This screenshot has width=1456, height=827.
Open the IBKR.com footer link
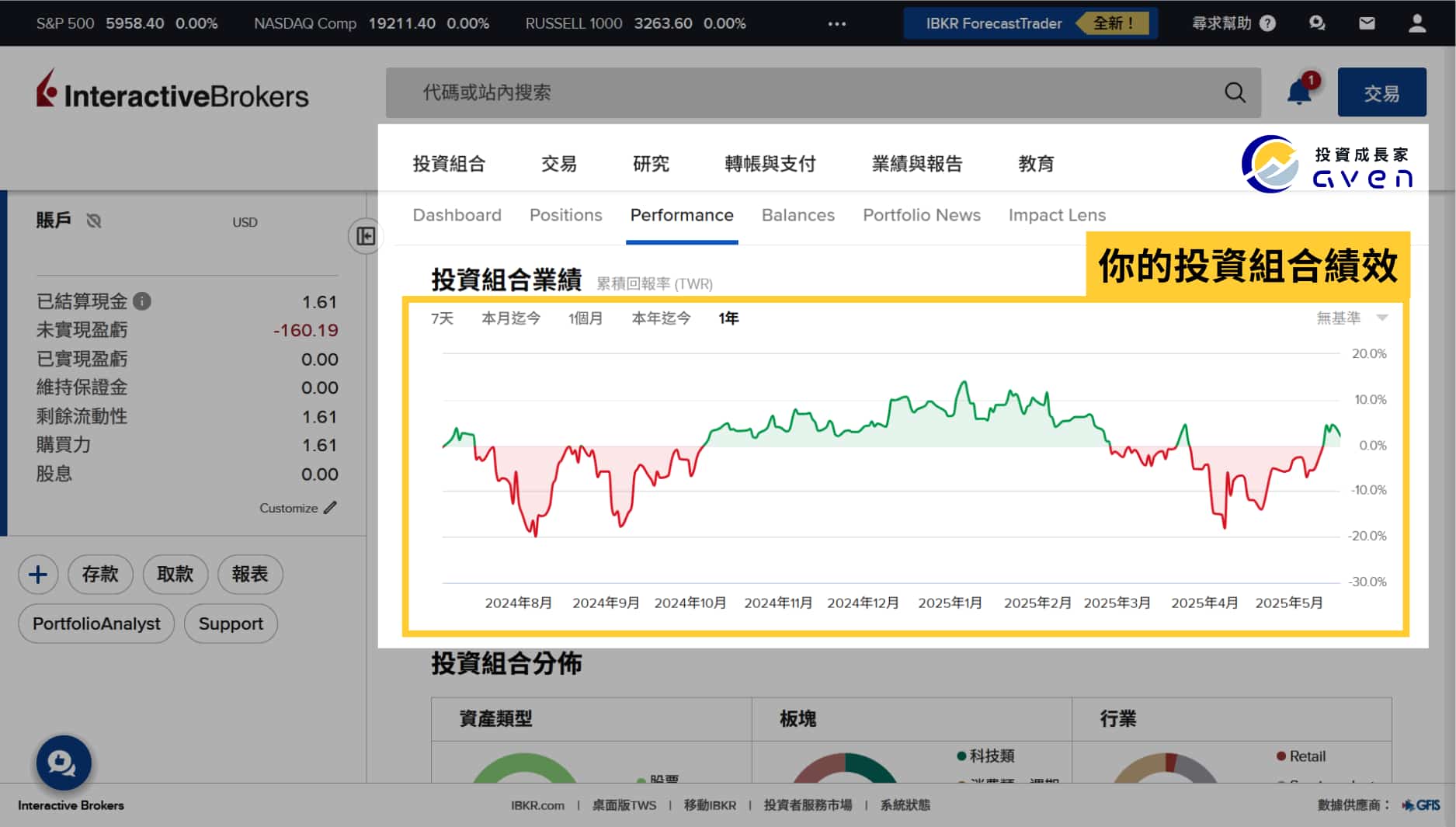(x=537, y=805)
